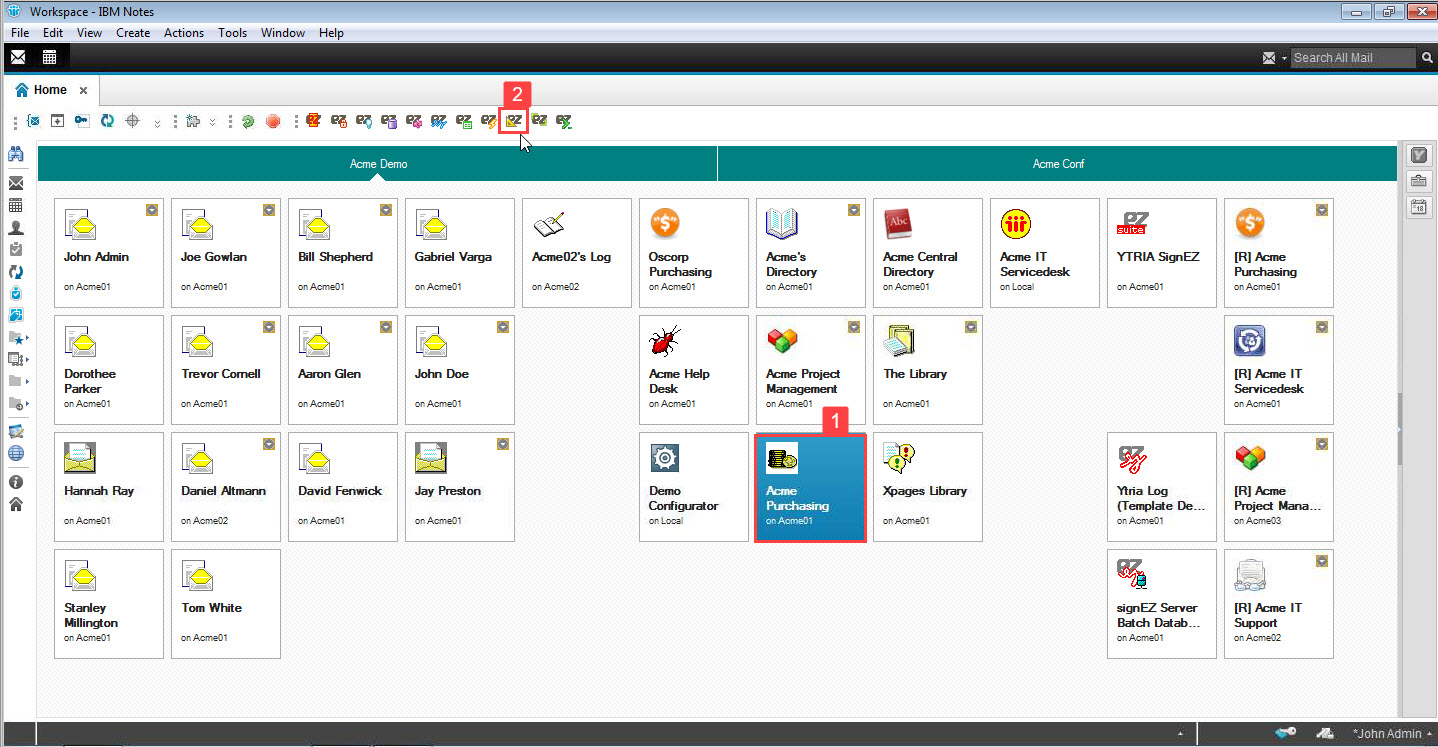Click the binoculars search icon in the sidebar
Viewport: 1438px width, 747px height.
coord(17,154)
